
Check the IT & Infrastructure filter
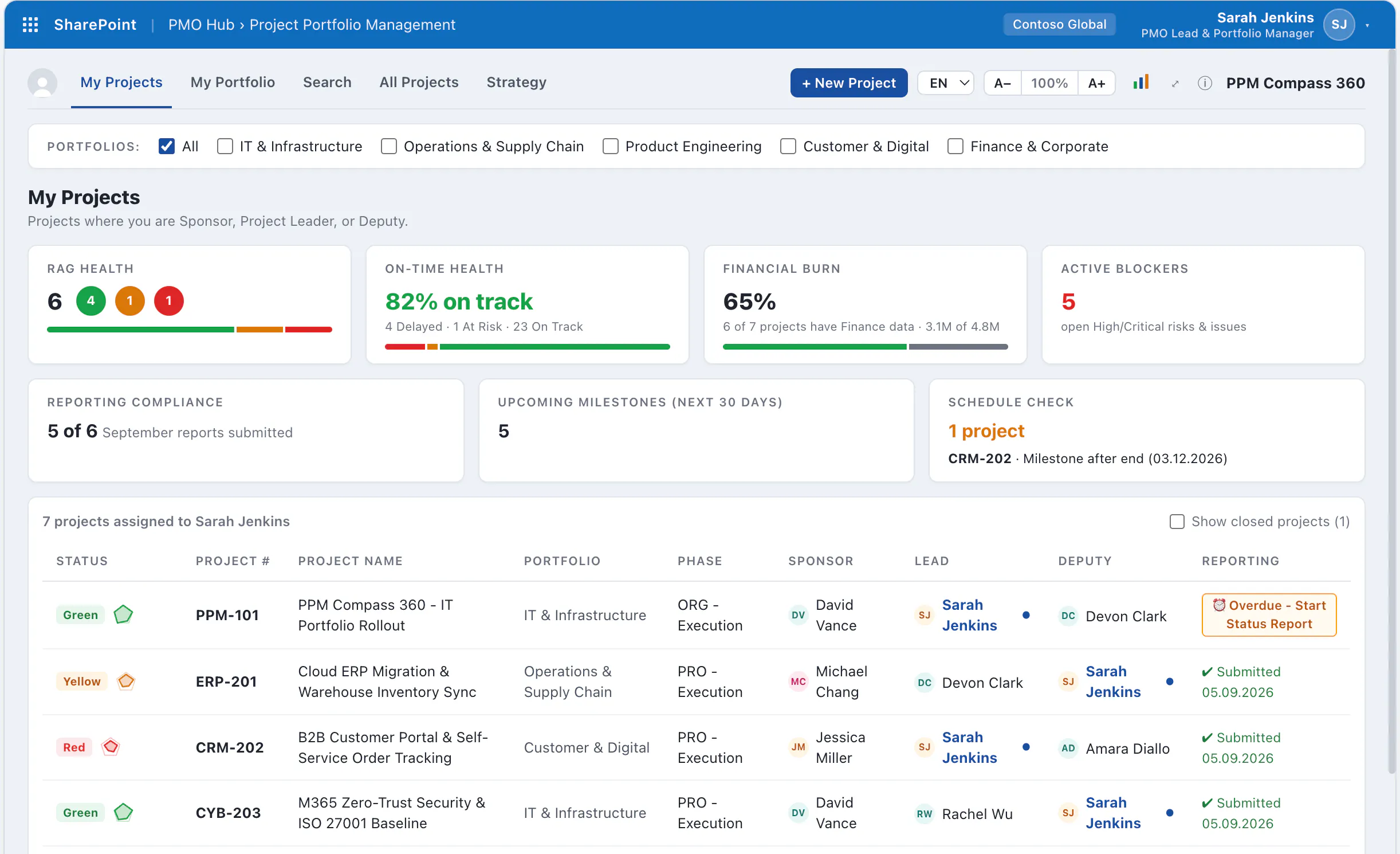click(225, 146)
